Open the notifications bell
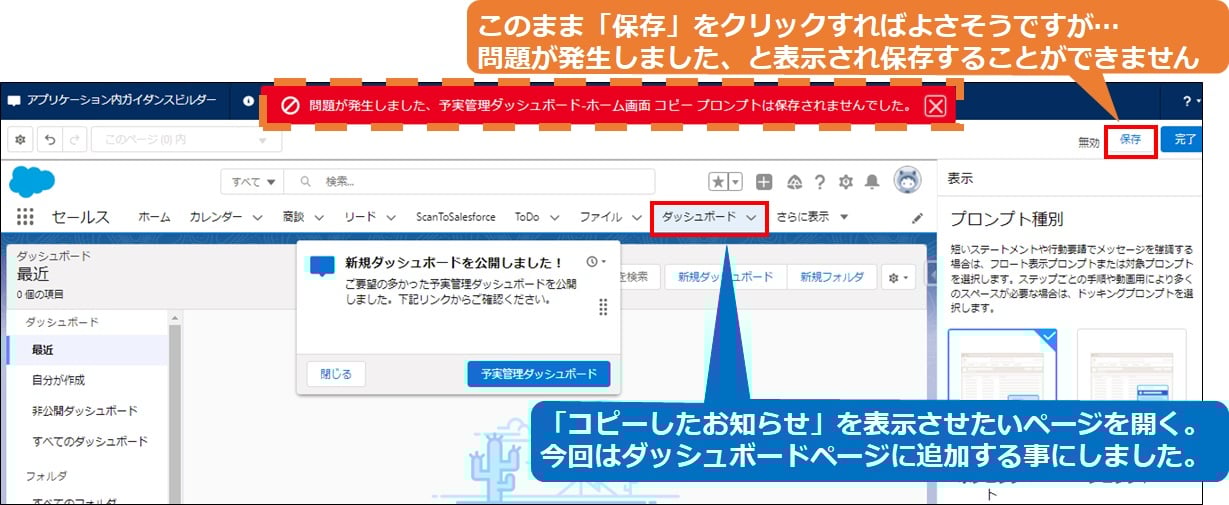 point(872,182)
